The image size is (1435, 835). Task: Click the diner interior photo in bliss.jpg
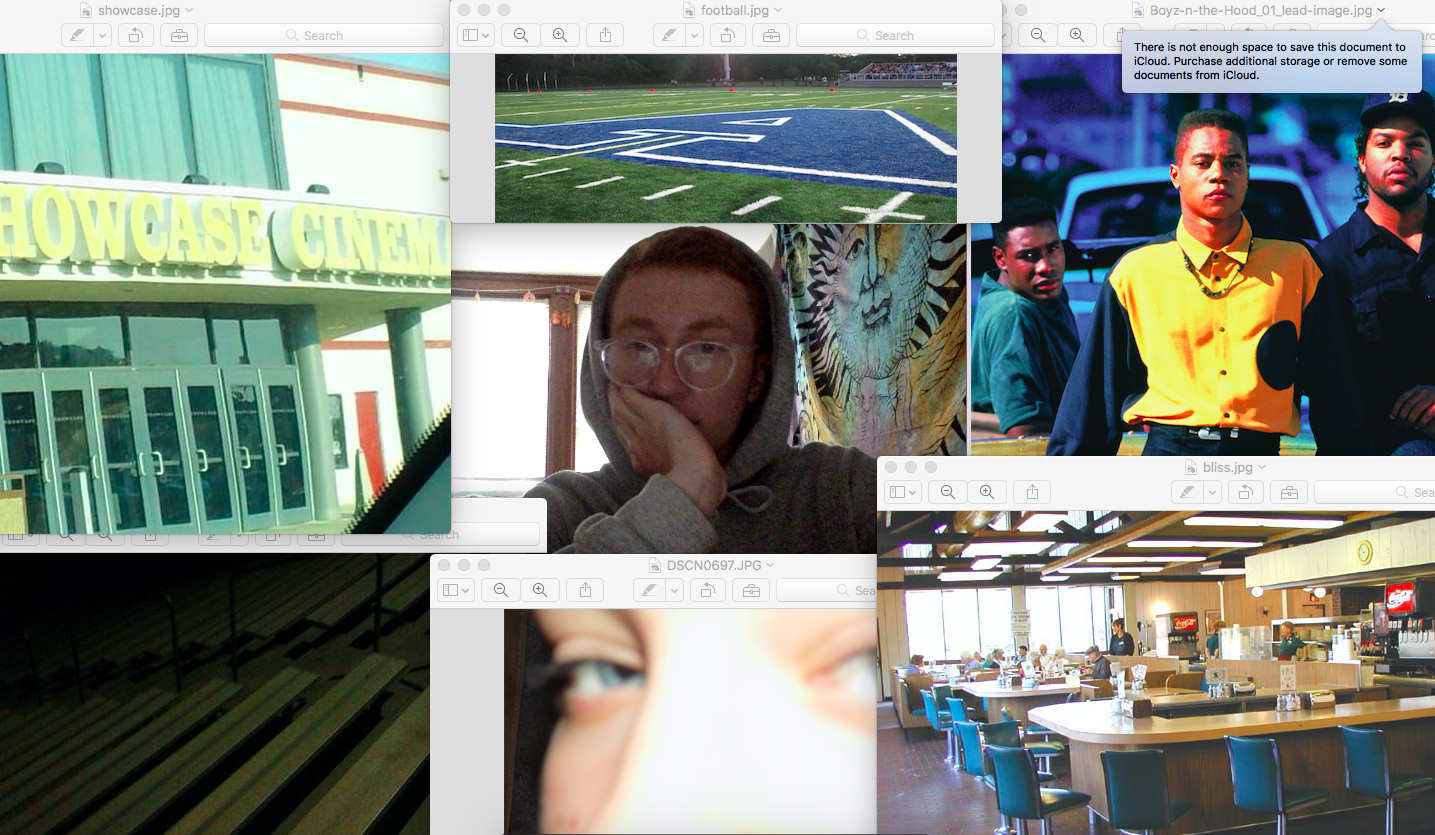point(1156,673)
